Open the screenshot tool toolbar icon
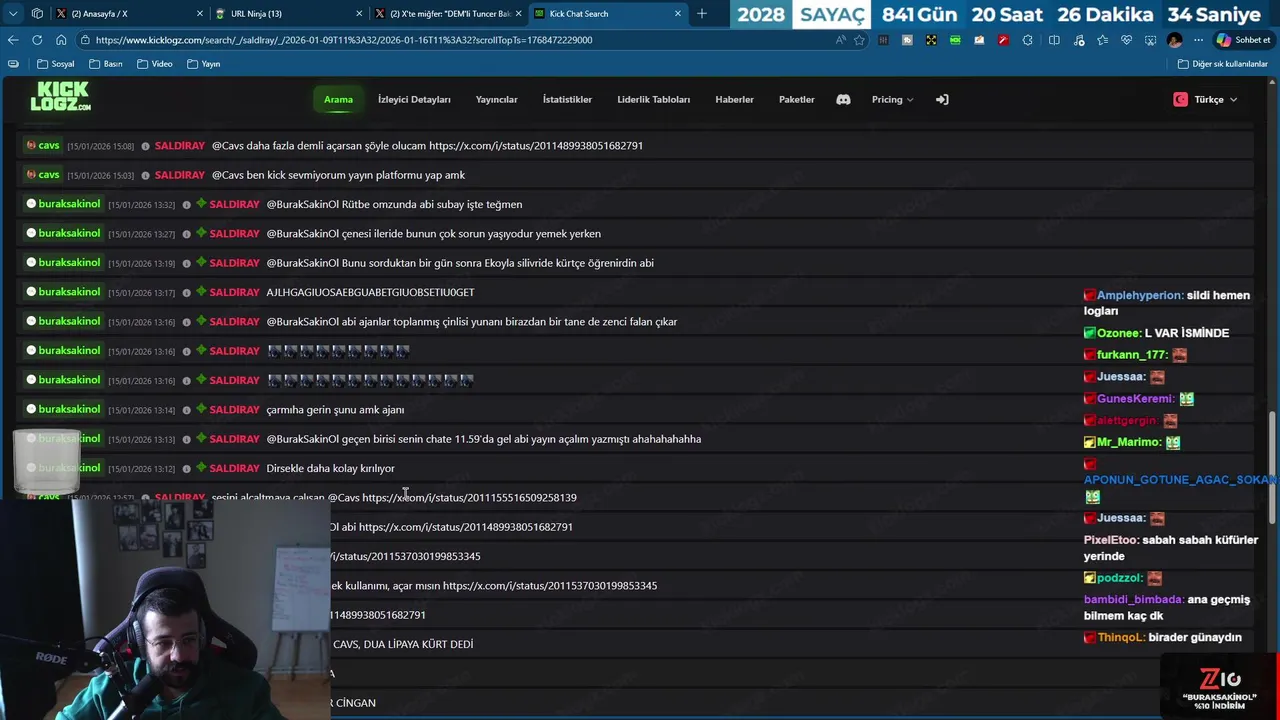This screenshot has width=1280, height=720. (x=1150, y=40)
